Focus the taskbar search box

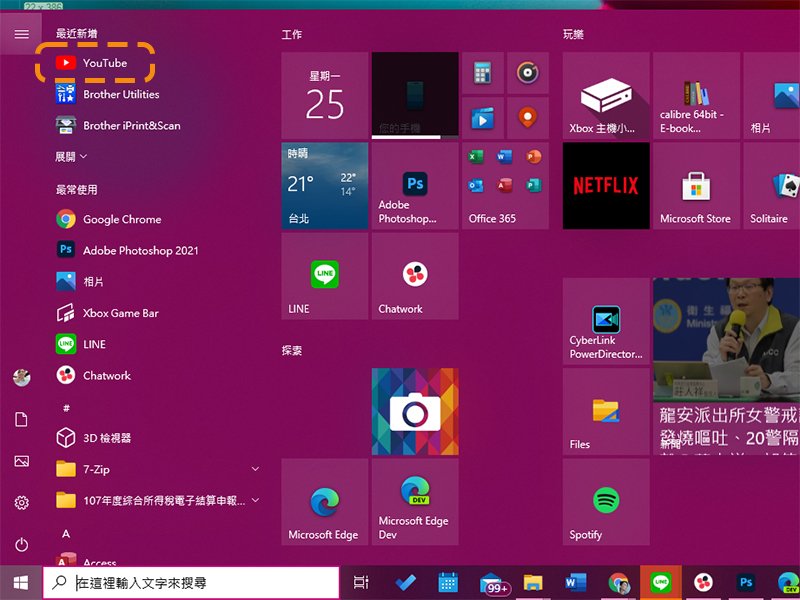[191, 583]
